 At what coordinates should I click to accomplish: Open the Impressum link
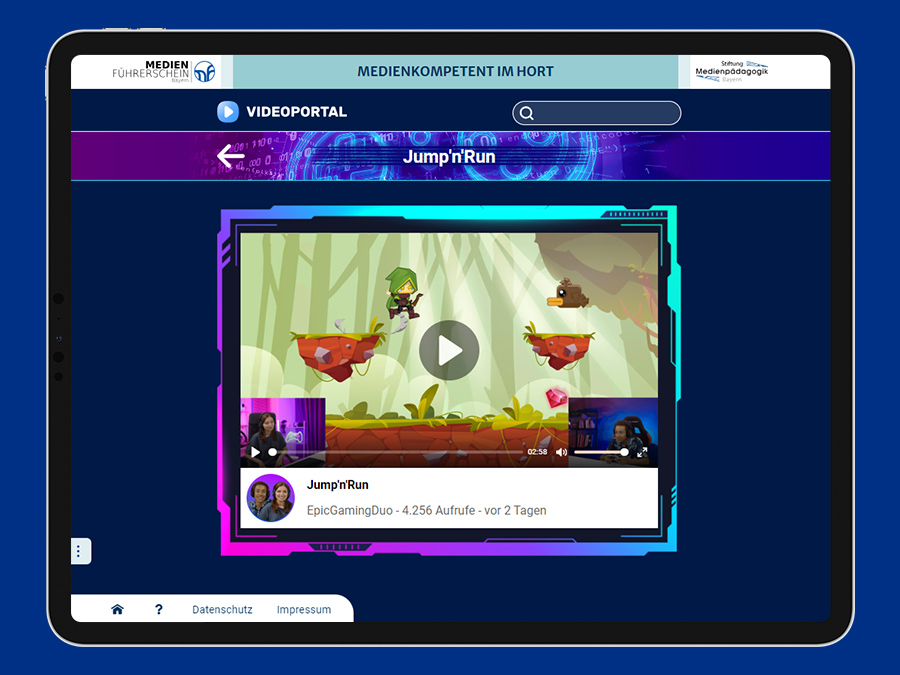(304, 610)
